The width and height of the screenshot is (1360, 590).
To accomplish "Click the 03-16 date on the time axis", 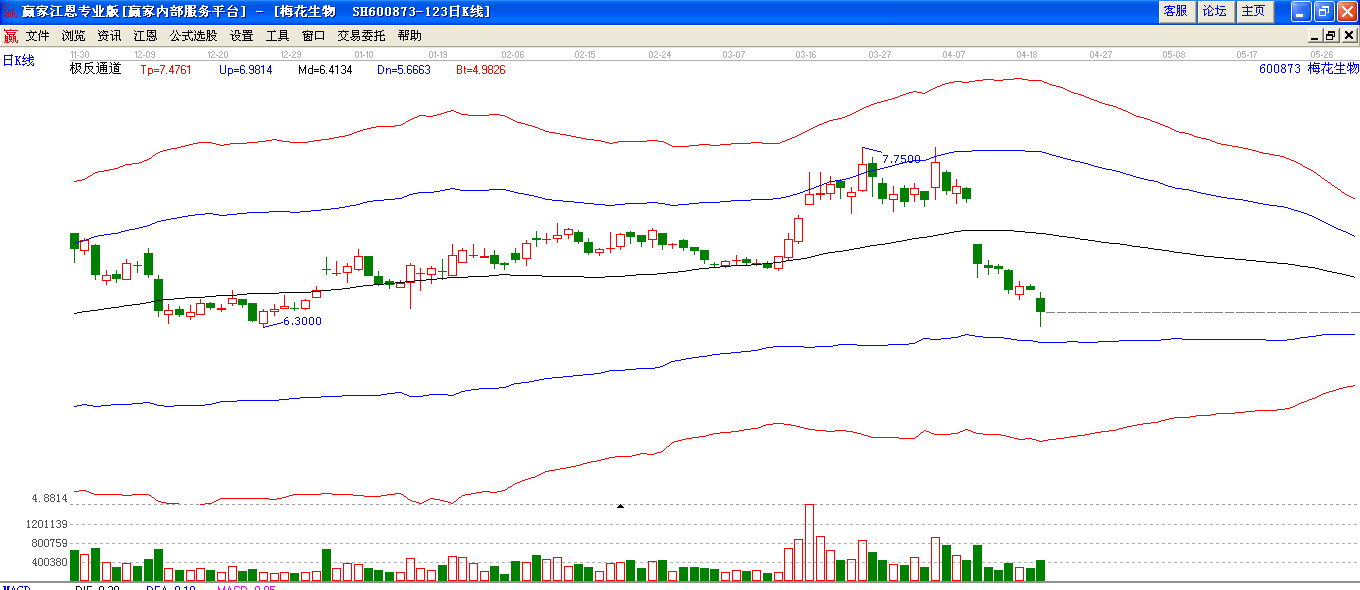I will (x=806, y=54).
